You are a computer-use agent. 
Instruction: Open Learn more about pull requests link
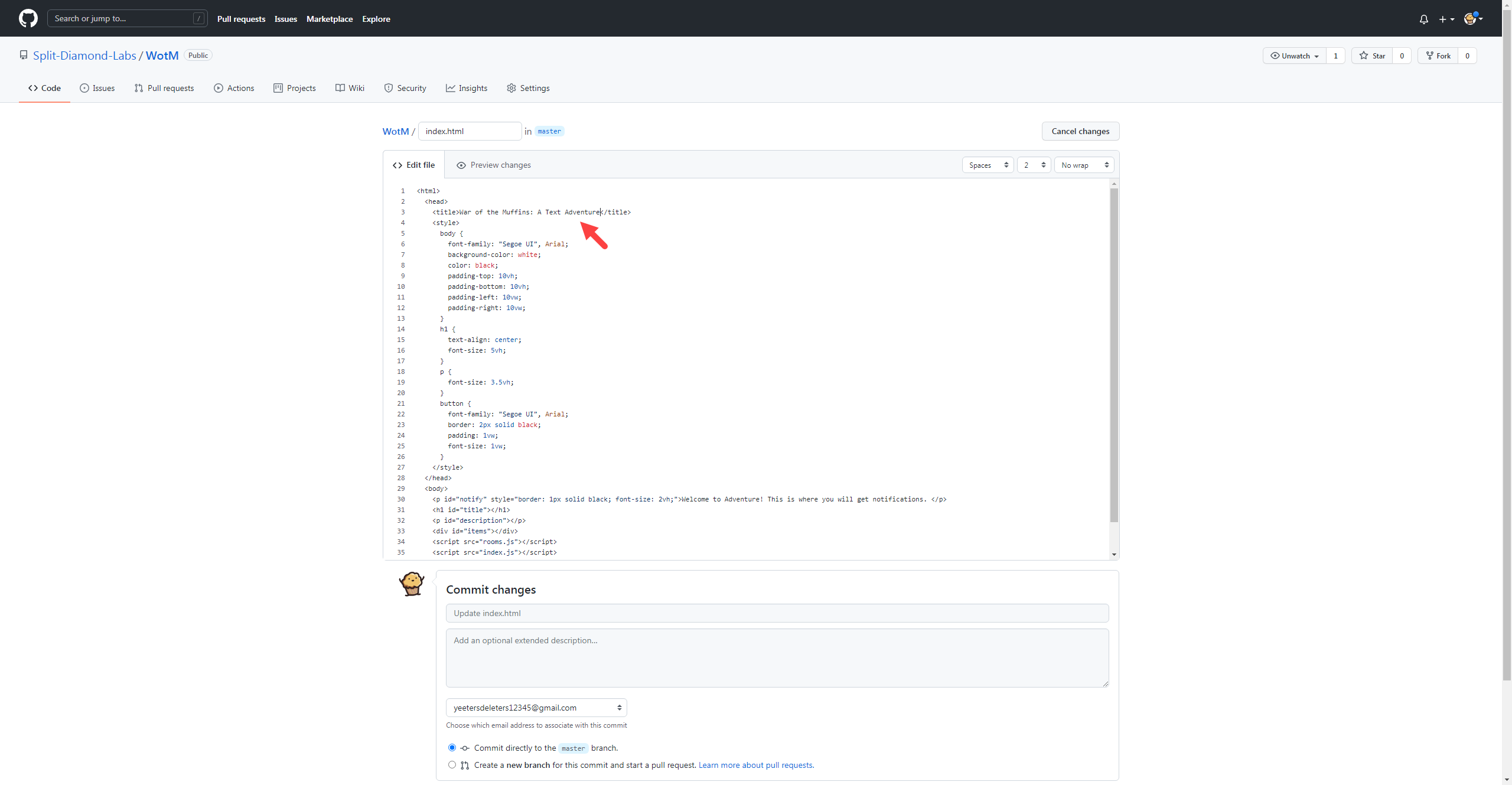point(756,765)
